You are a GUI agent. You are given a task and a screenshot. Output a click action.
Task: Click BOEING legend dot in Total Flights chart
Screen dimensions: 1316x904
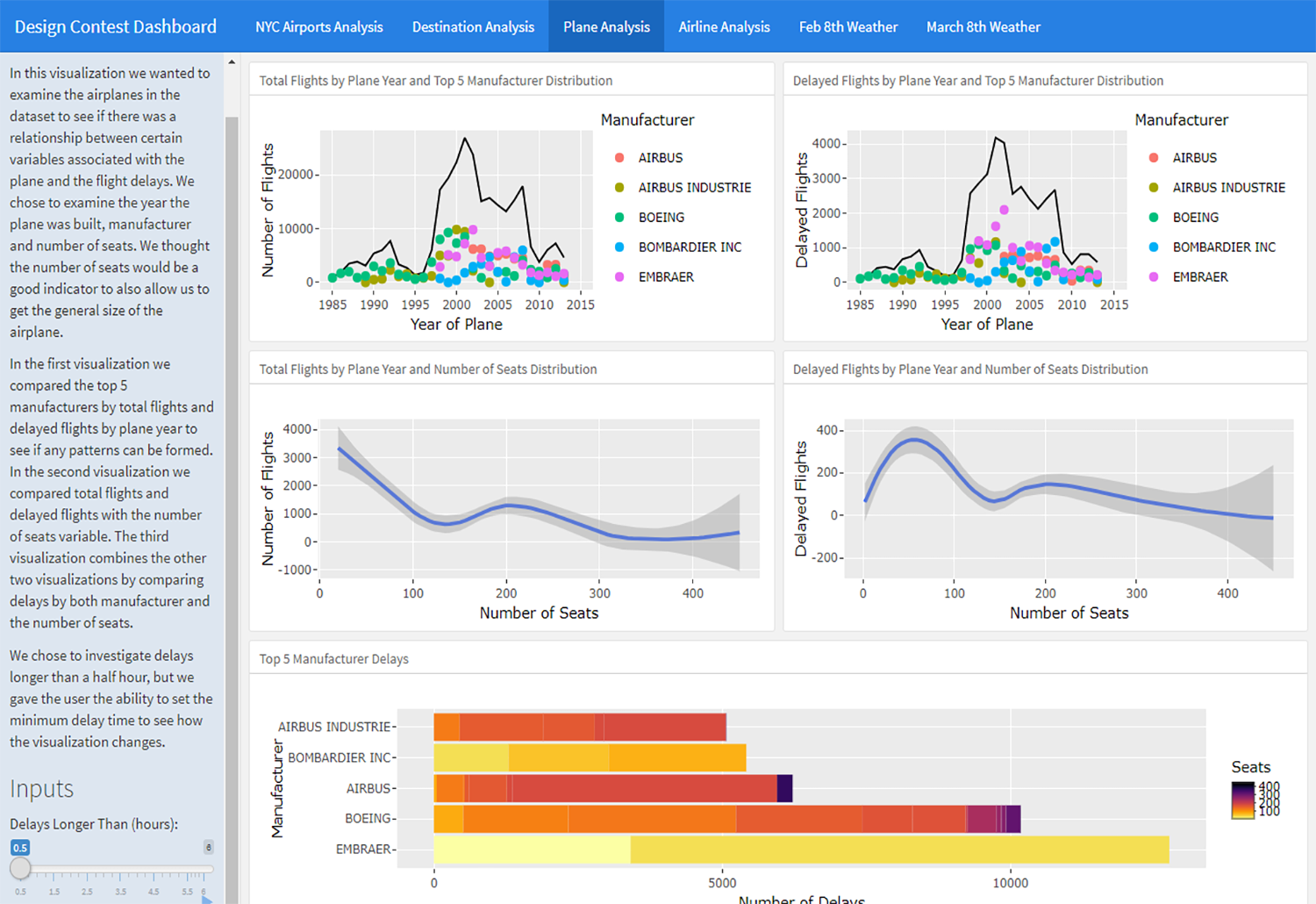[x=619, y=218]
